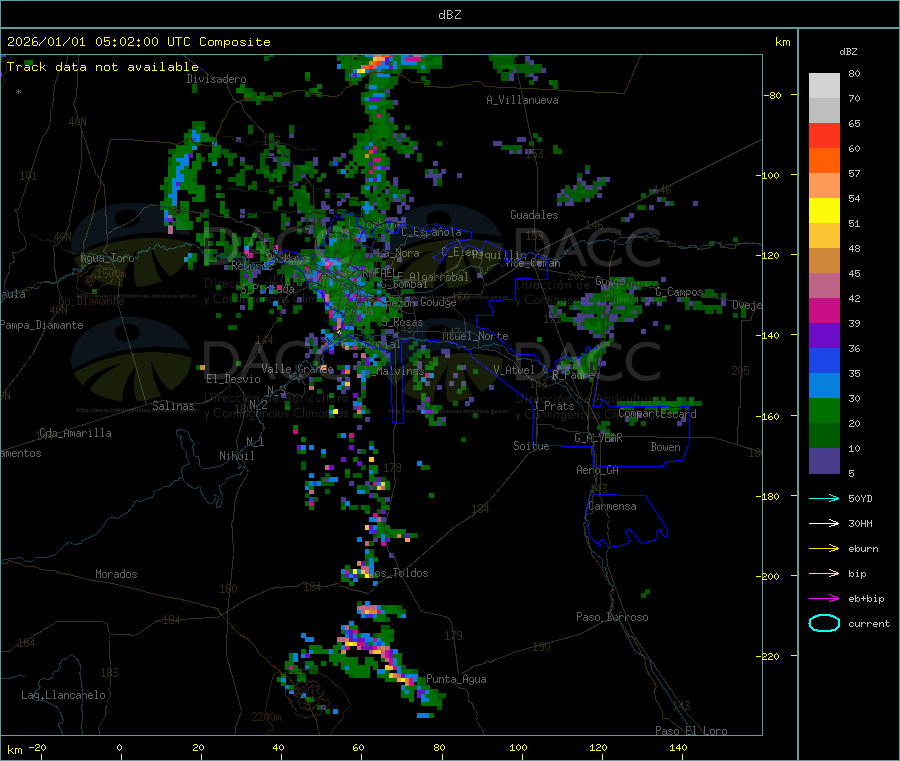Click the 'eburn' legend label

[863, 549]
